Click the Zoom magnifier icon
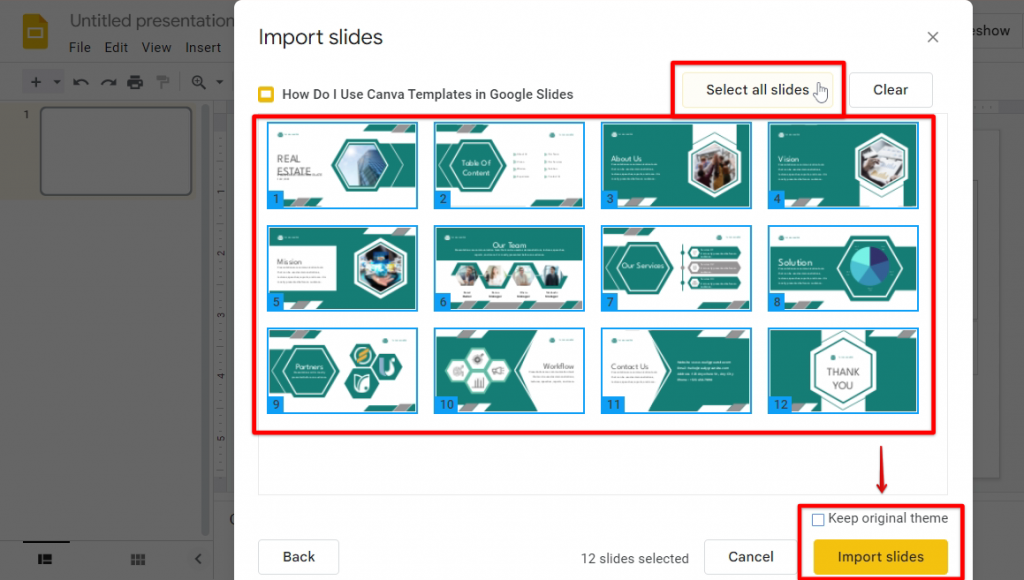The image size is (1024, 580). click(x=198, y=82)
